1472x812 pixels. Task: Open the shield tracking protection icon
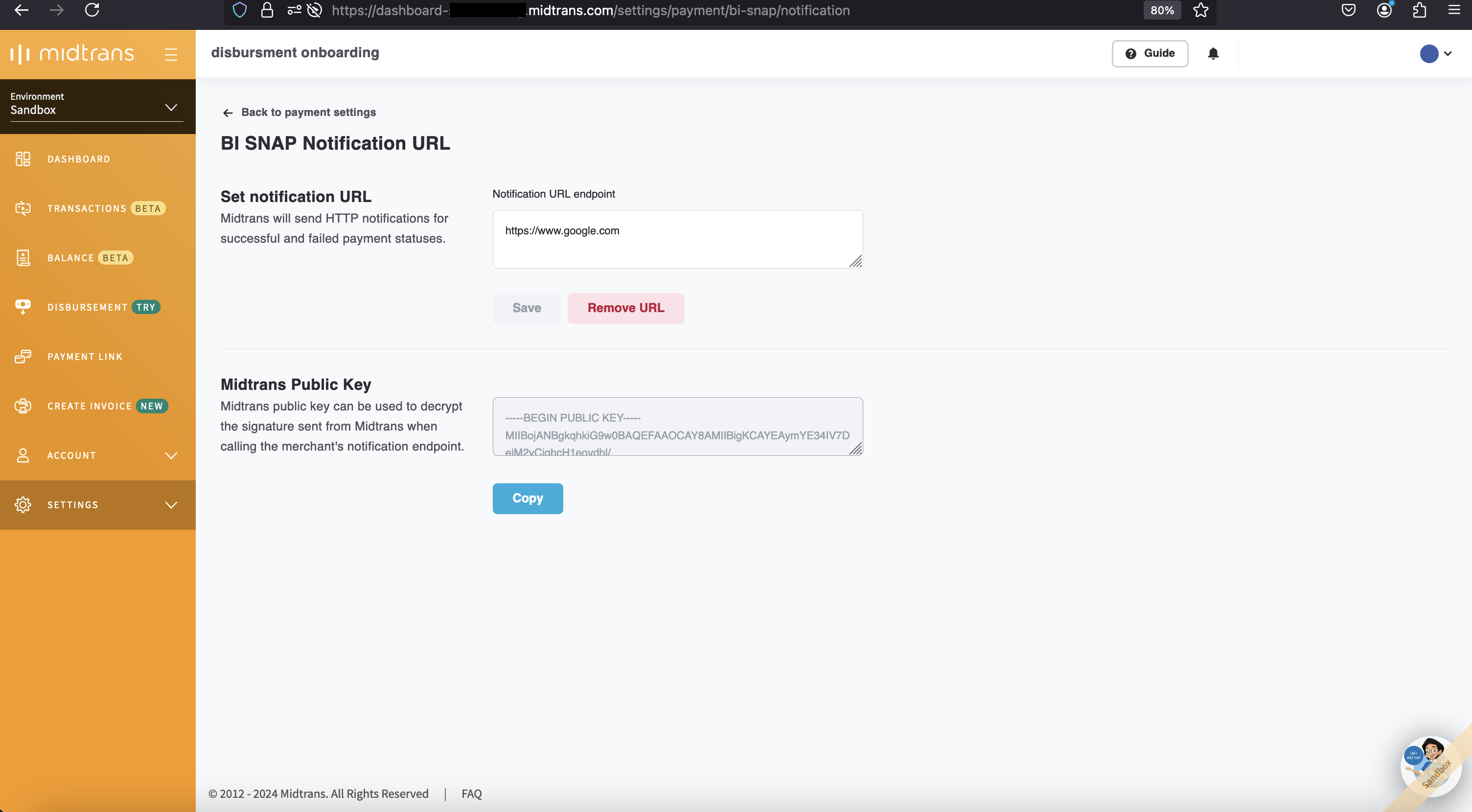pos(239,10)
